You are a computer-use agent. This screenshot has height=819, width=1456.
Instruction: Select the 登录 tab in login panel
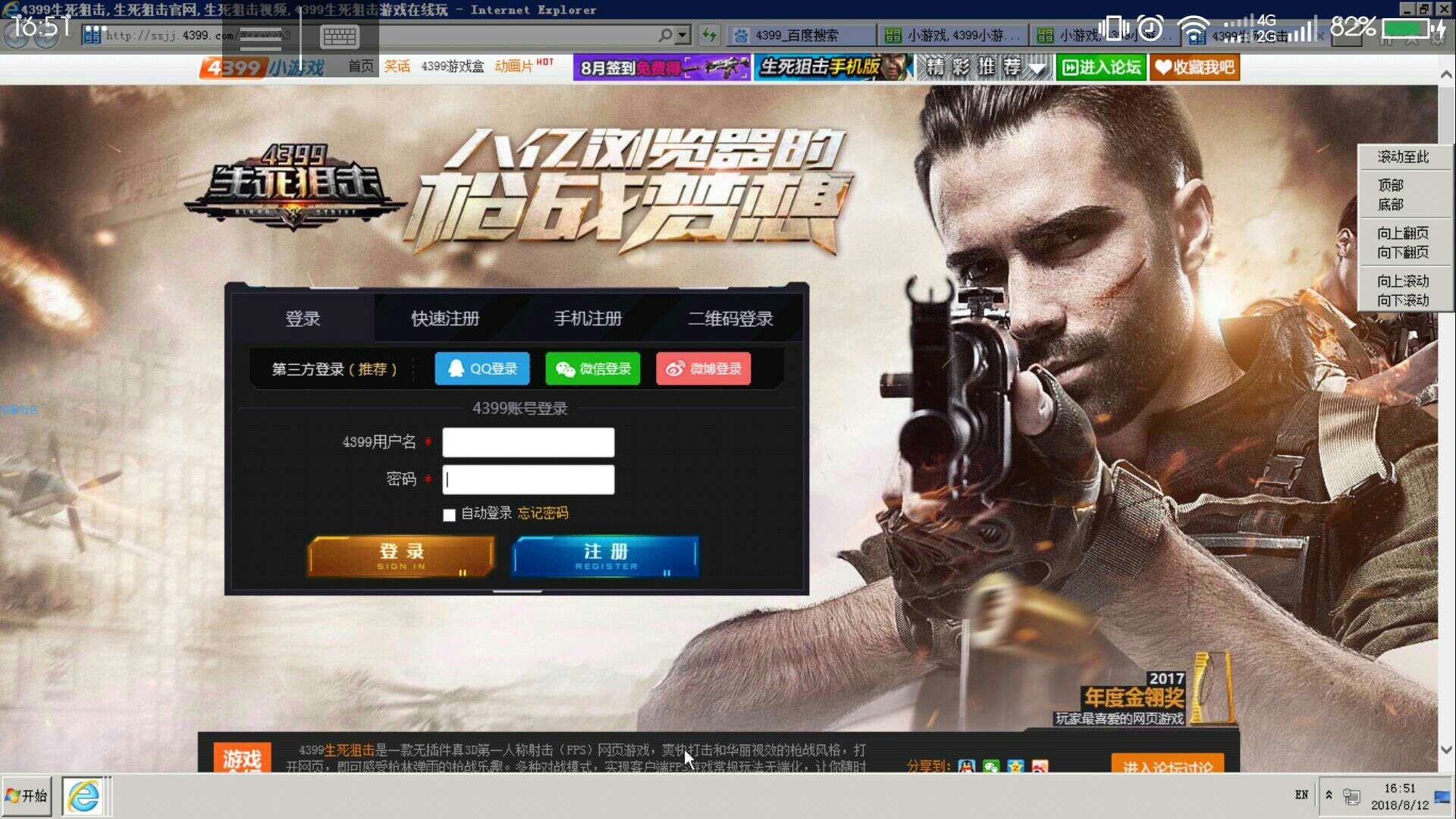coord(303,318)
